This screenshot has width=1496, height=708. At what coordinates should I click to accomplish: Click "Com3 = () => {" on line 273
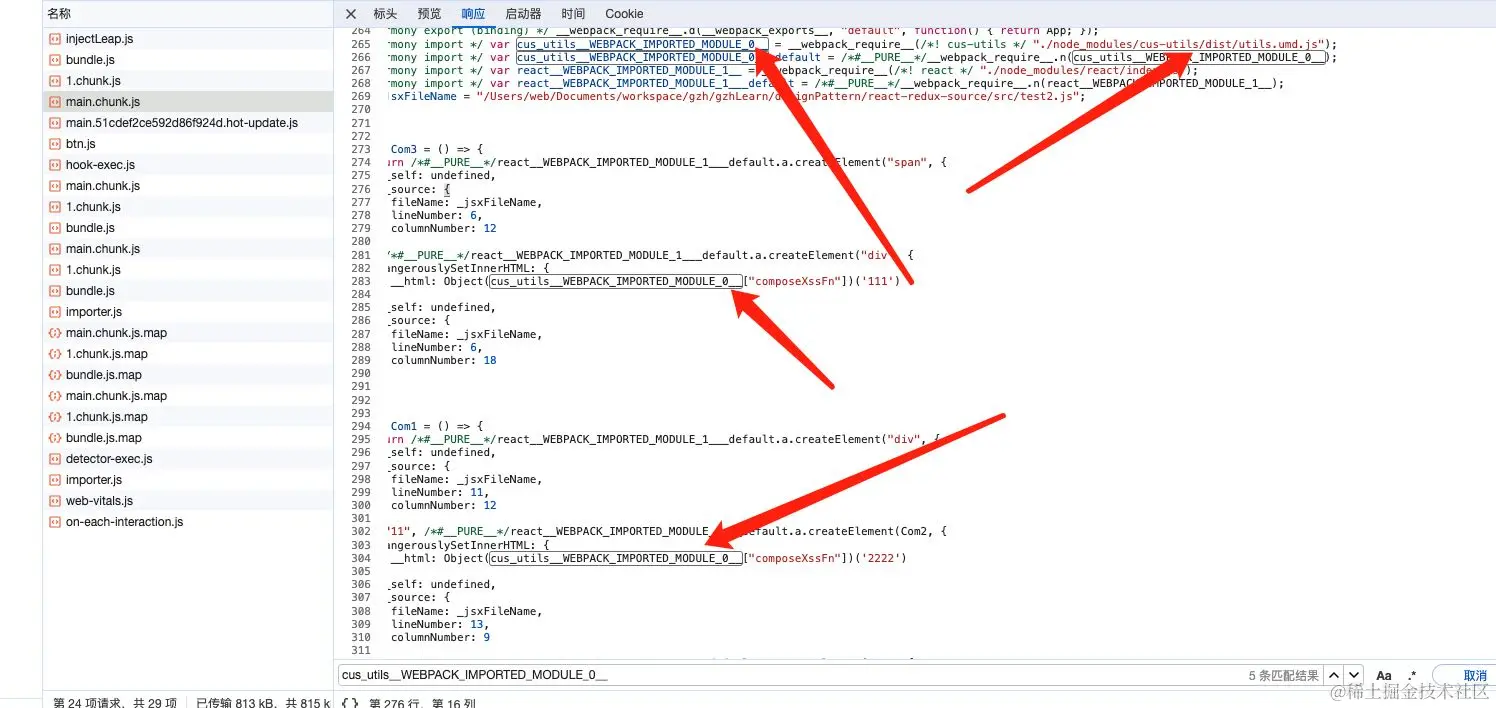(436, 149)
